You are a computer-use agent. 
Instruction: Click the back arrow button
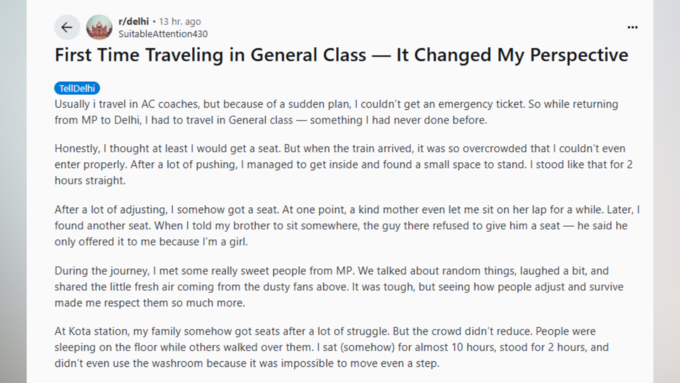click(67, 27)
